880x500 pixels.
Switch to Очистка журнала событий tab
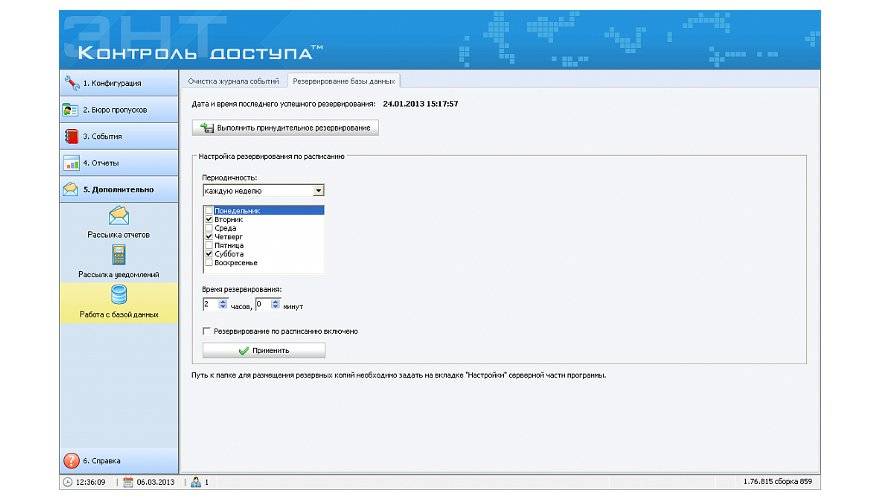click(233, 80)
